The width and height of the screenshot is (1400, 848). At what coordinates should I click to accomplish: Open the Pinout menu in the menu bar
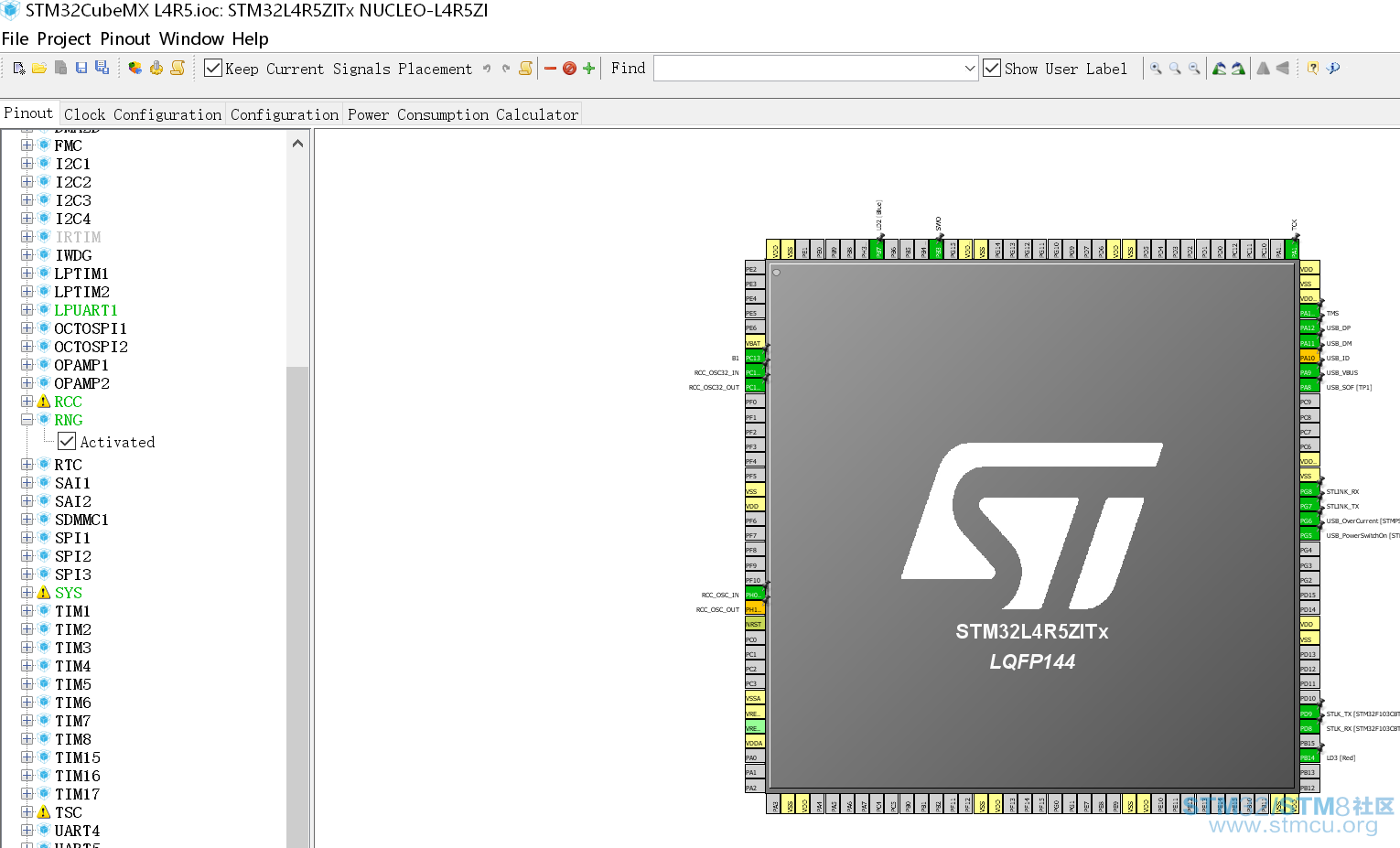[x=125, y=39]
